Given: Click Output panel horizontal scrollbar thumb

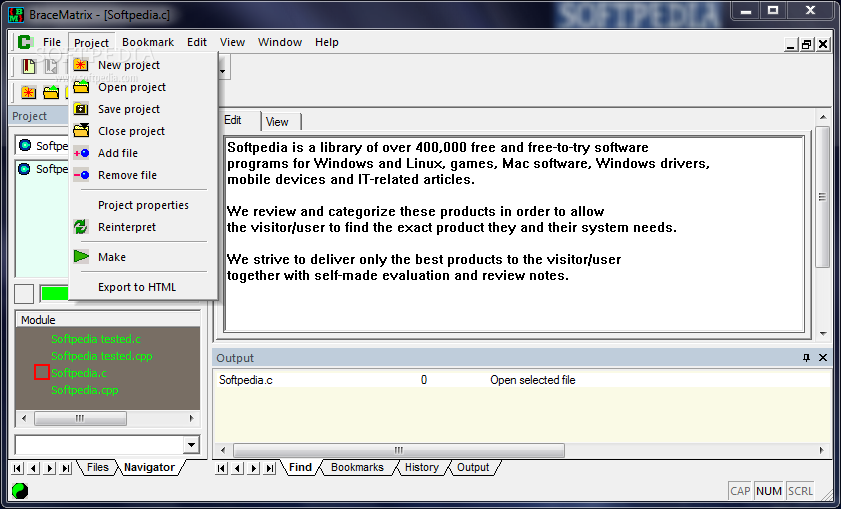Looking at the screenshot, I should click(x=399, y=450).
